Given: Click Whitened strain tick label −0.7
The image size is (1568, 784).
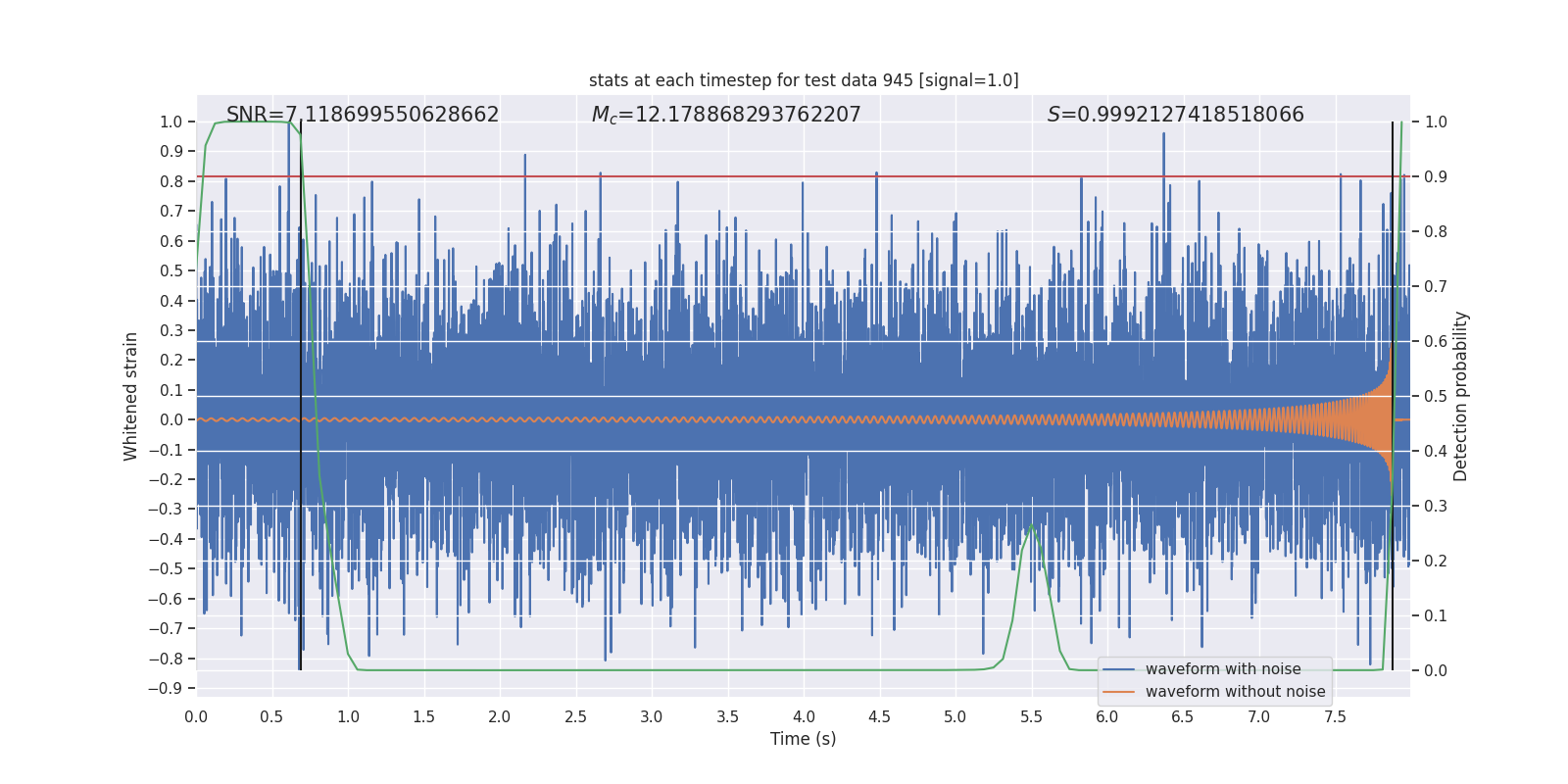Looking at the screenshot, I should tap(166, 628).
